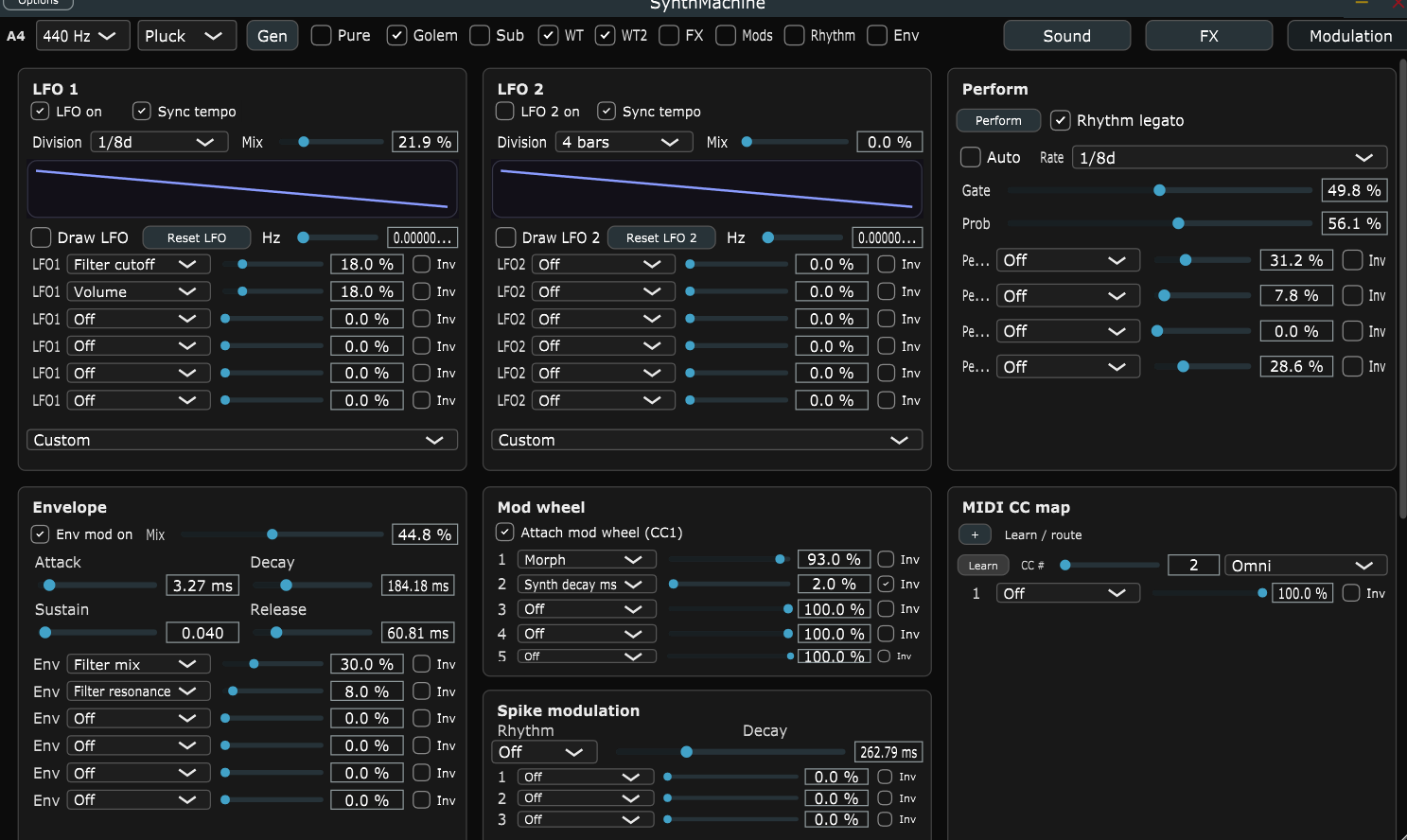Open the 440 Hz tuning dropdown

pyautogui.click(x=82, y=36)
